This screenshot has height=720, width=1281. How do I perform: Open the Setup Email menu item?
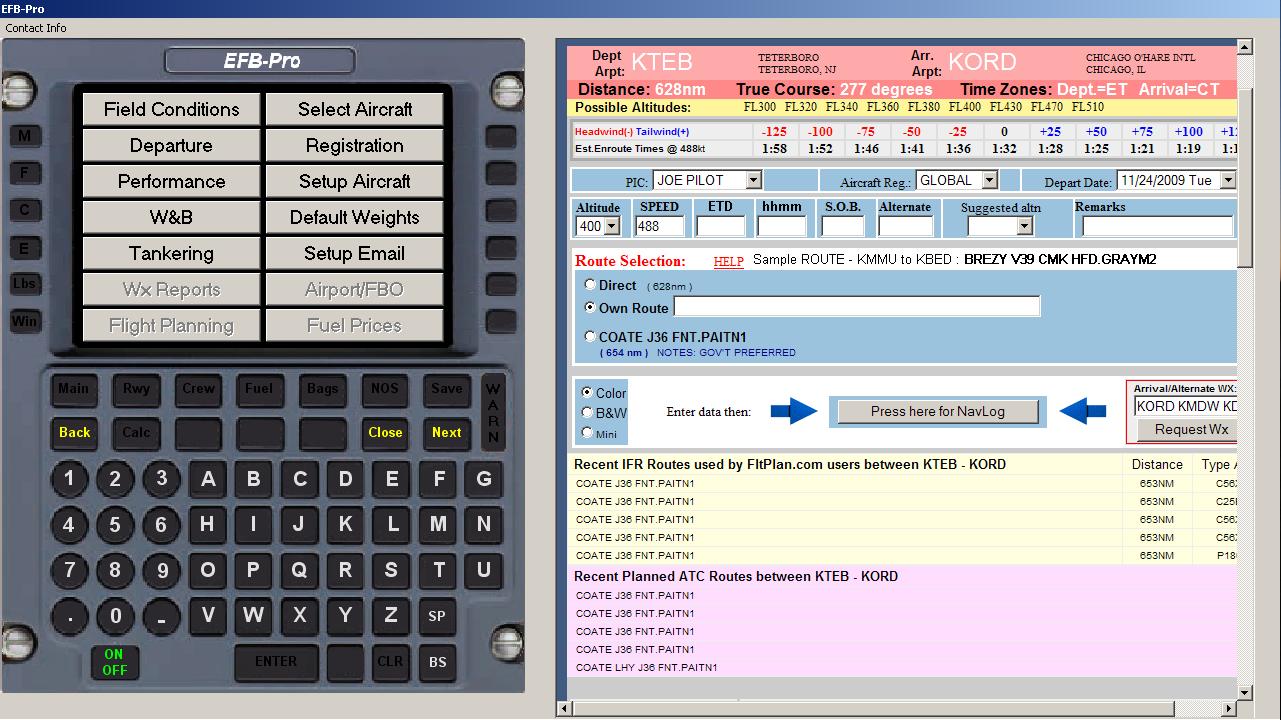(355, 254)
